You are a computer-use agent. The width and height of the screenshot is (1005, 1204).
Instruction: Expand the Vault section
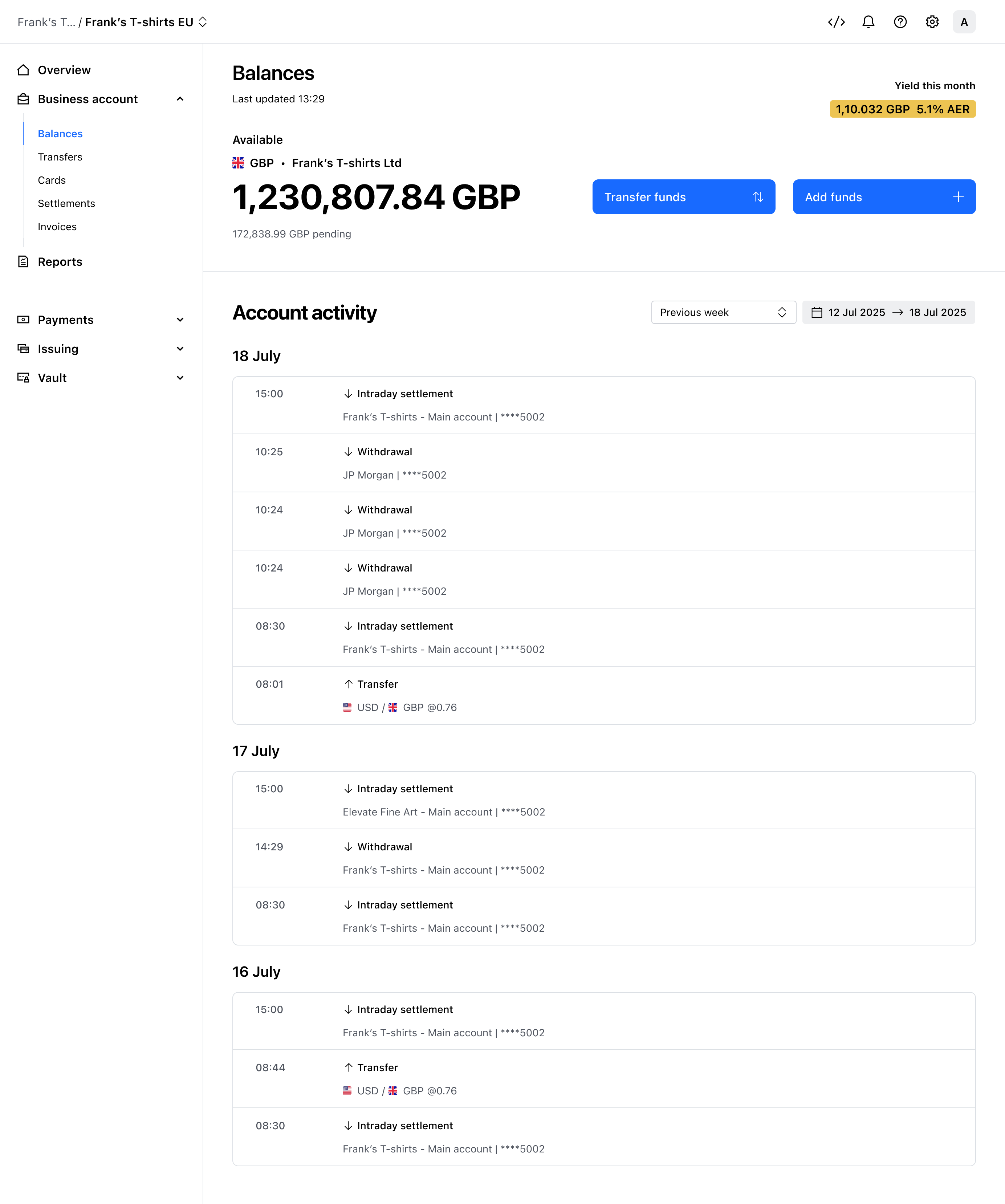(180, 378)
